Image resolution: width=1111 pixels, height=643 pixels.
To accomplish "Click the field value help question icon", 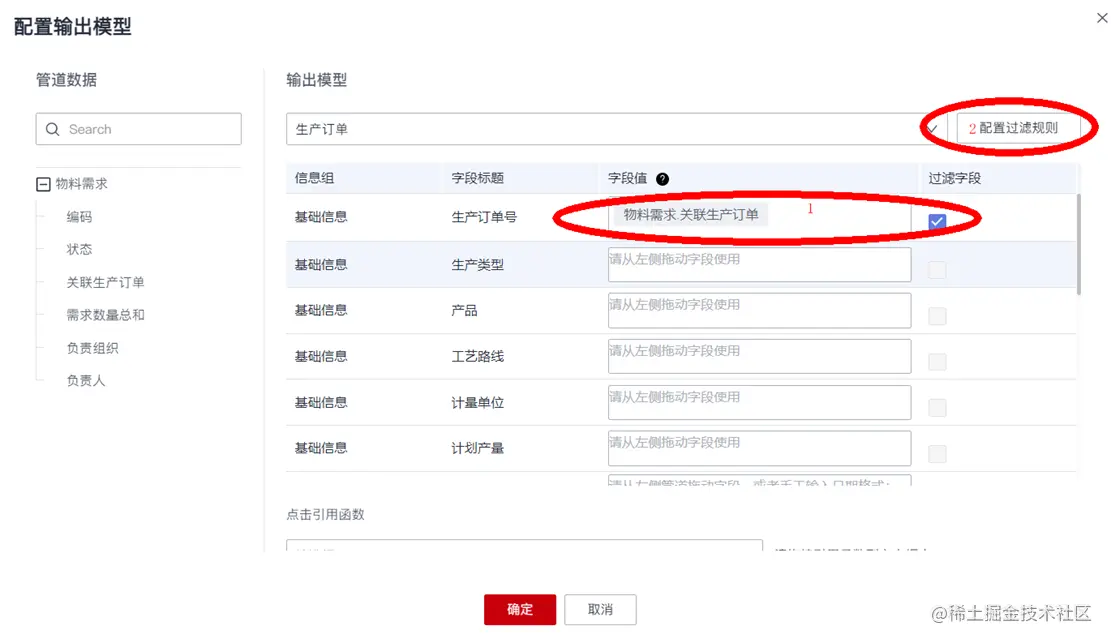I will pyautogui.click(x=662, y=179).
